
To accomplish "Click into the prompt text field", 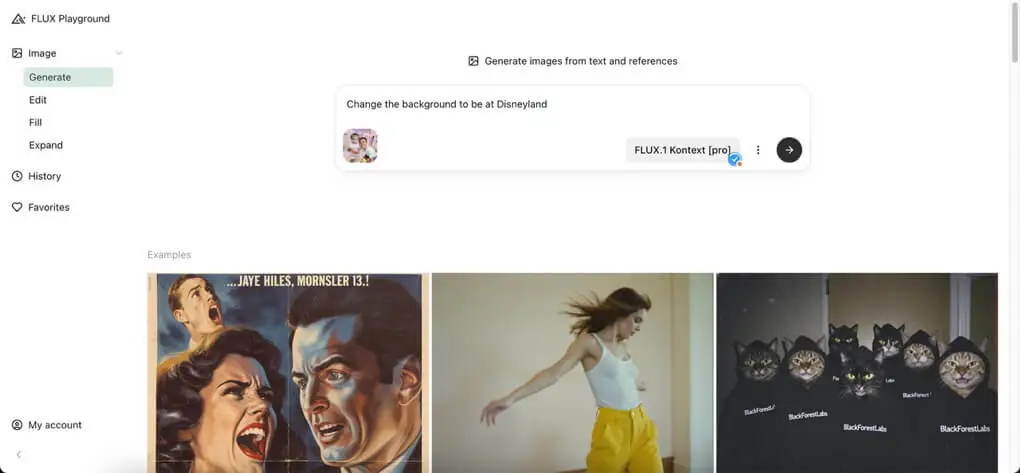I will pyautogui.click(x=570, y=104).
